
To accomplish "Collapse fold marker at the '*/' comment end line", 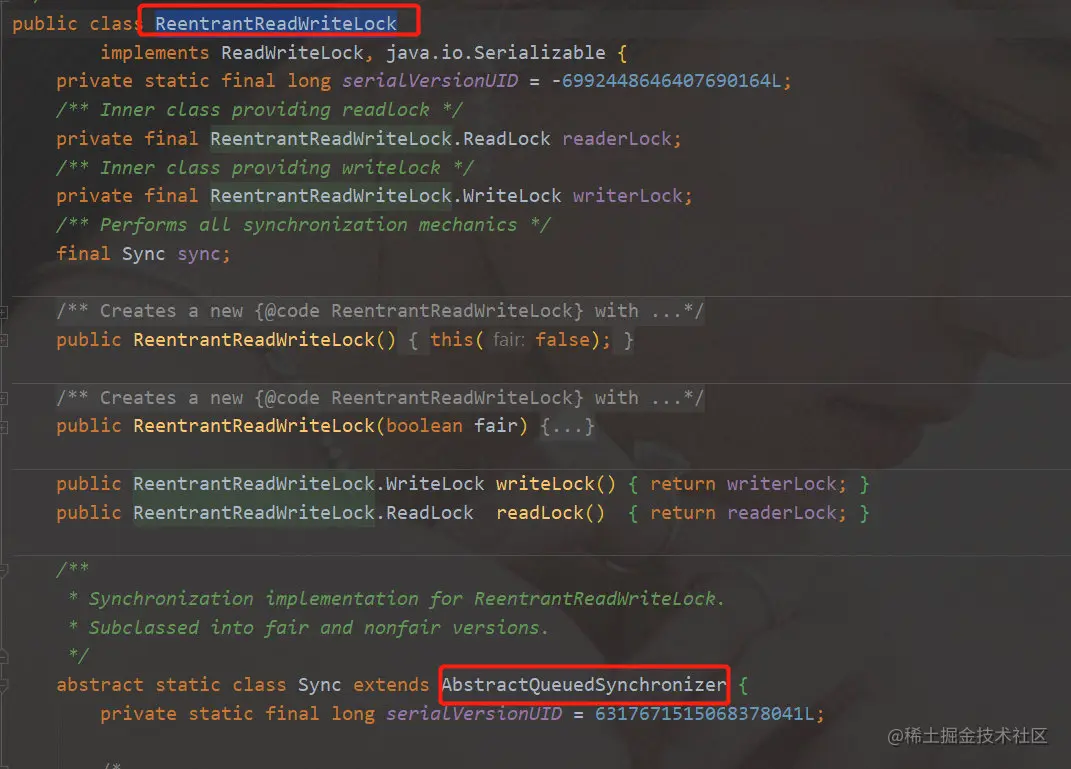I will click(3, 656).
